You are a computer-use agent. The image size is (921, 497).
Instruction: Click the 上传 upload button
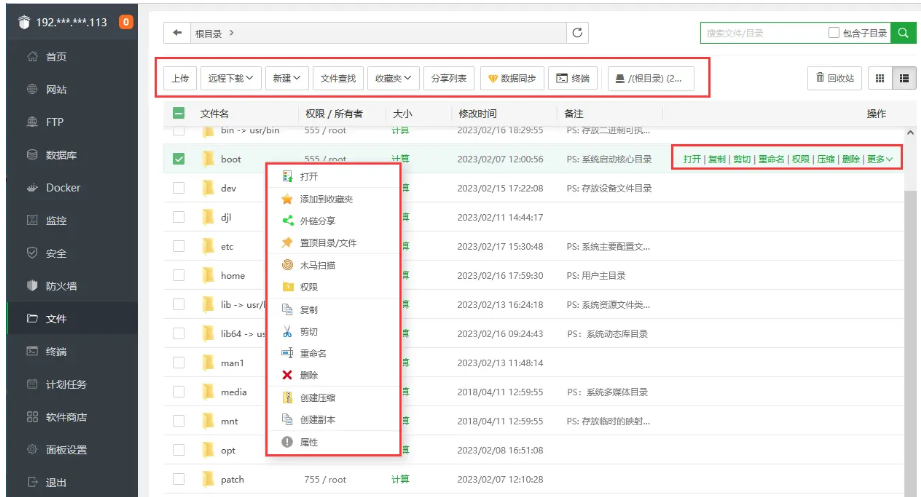pos(179,78)
